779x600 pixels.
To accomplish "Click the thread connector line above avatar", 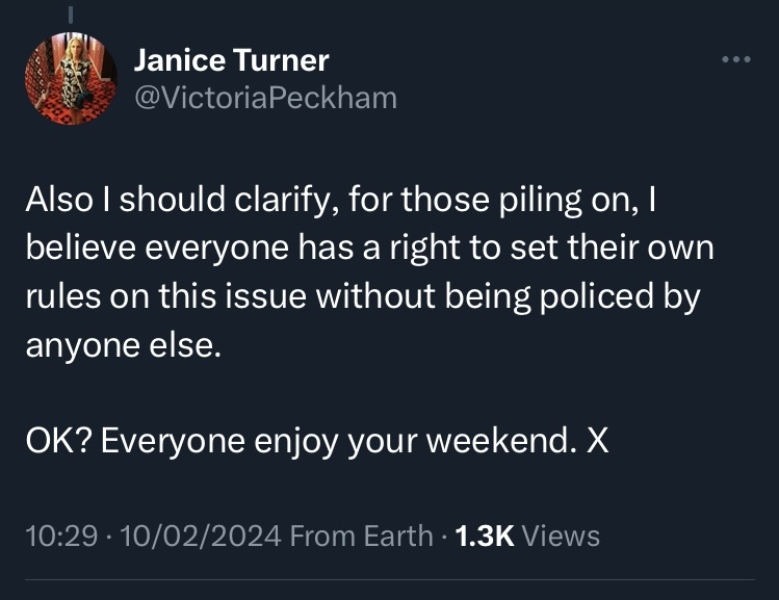I will [71, 13].
